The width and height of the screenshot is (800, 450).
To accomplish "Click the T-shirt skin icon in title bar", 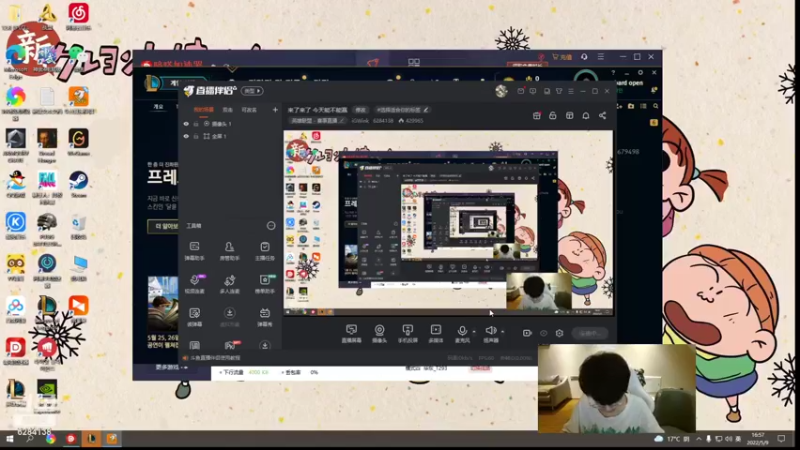I will [559, 91].
